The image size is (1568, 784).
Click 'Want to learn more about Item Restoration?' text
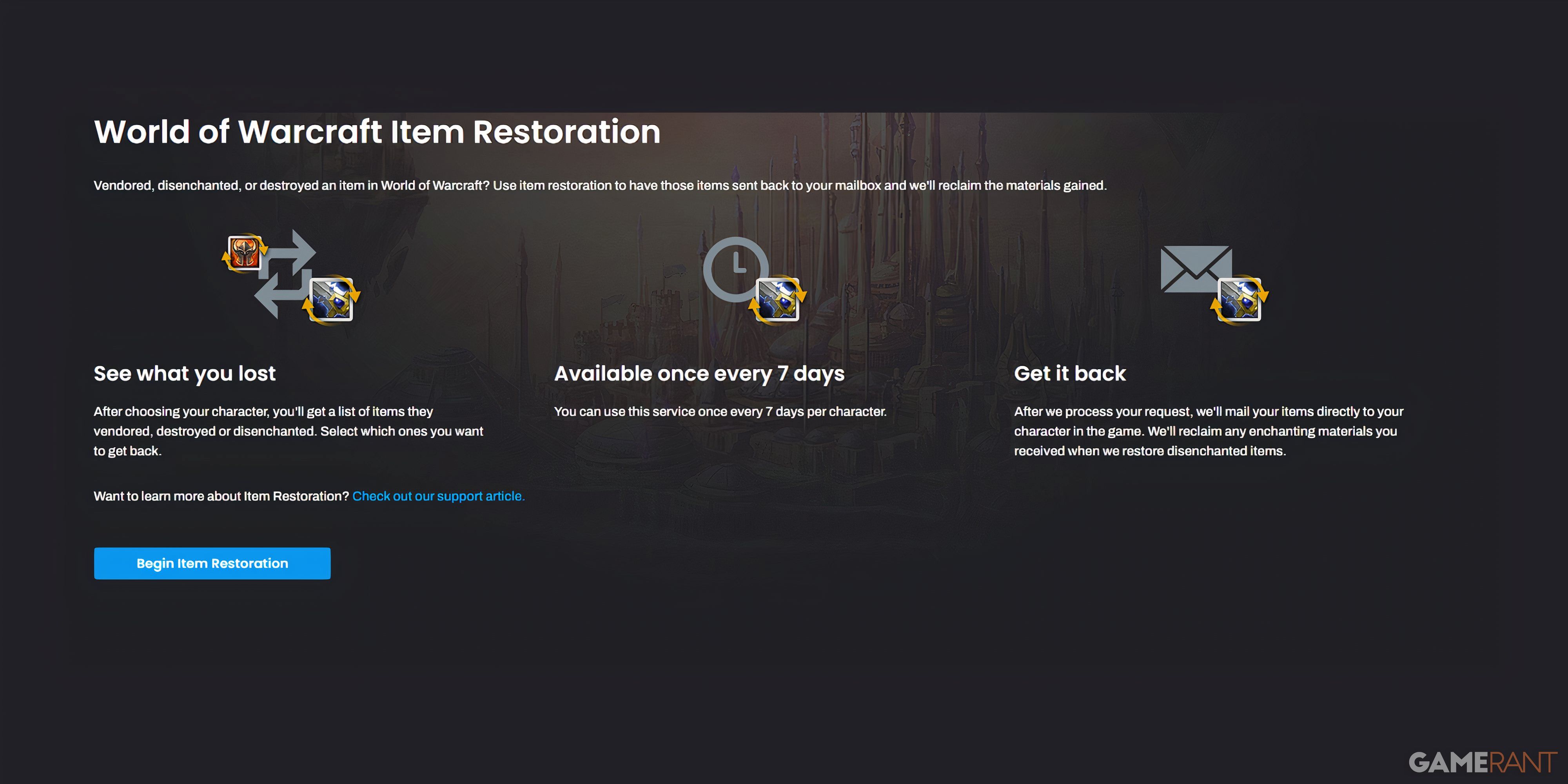tap(221, 496)
